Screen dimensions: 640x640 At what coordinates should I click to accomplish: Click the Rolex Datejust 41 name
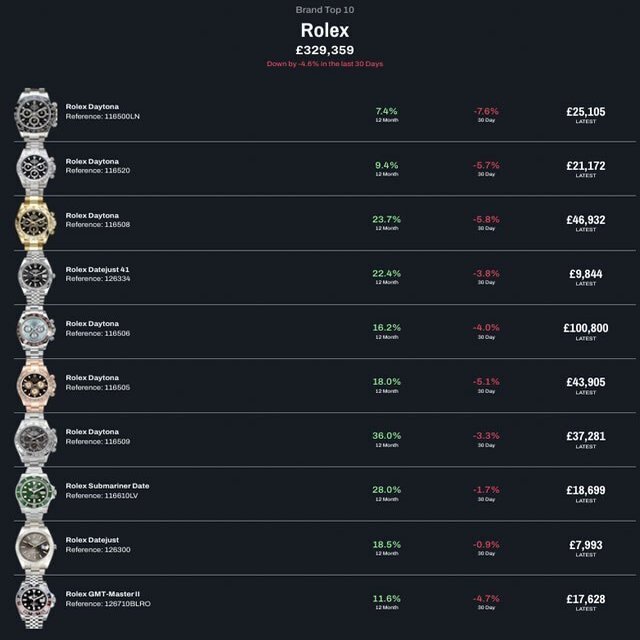tap(98, 270)
